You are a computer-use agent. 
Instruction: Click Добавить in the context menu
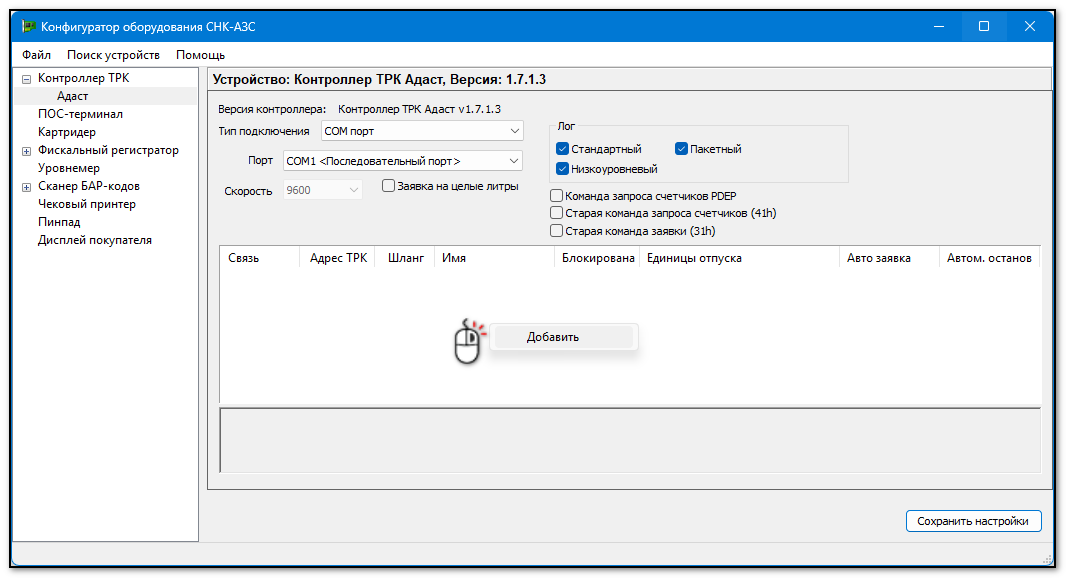(553, 337)
